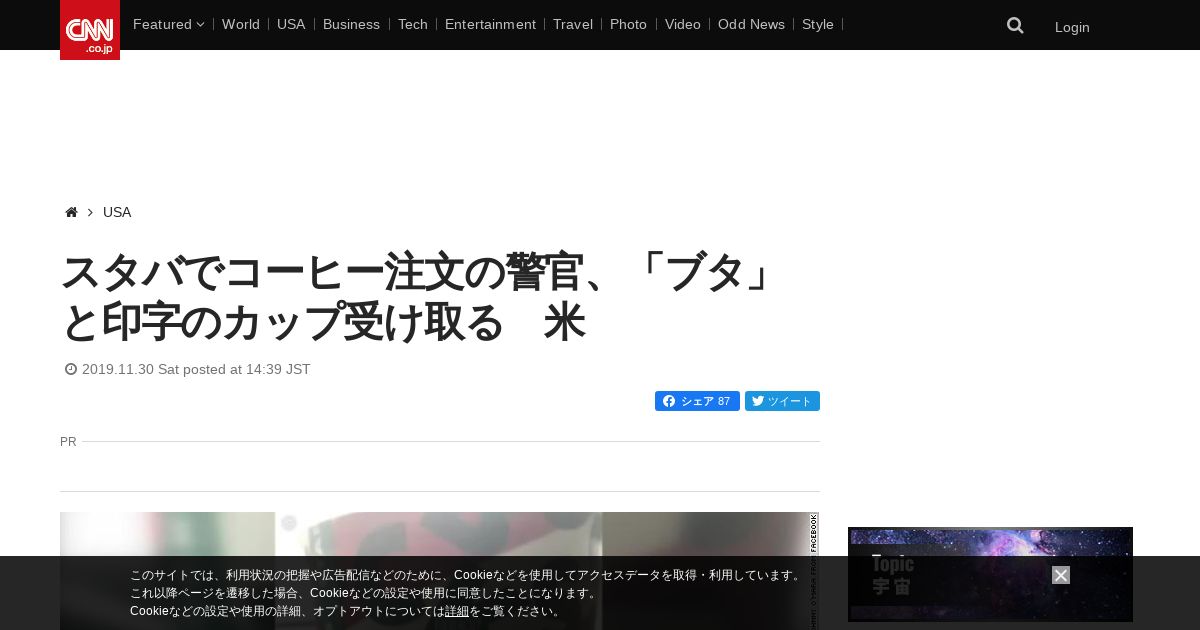
Task: Open the World section
Action: 241,24
